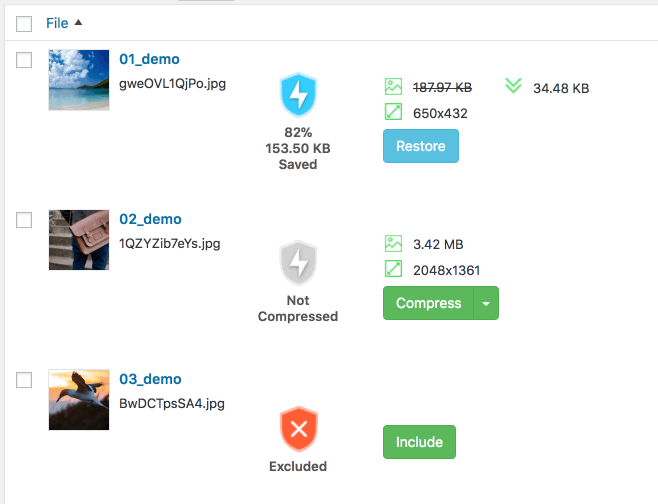Mark the checkbox for 03_demo
Viewport: 658px width, 504px height.
pyautogui.click(x=24, y=380)
